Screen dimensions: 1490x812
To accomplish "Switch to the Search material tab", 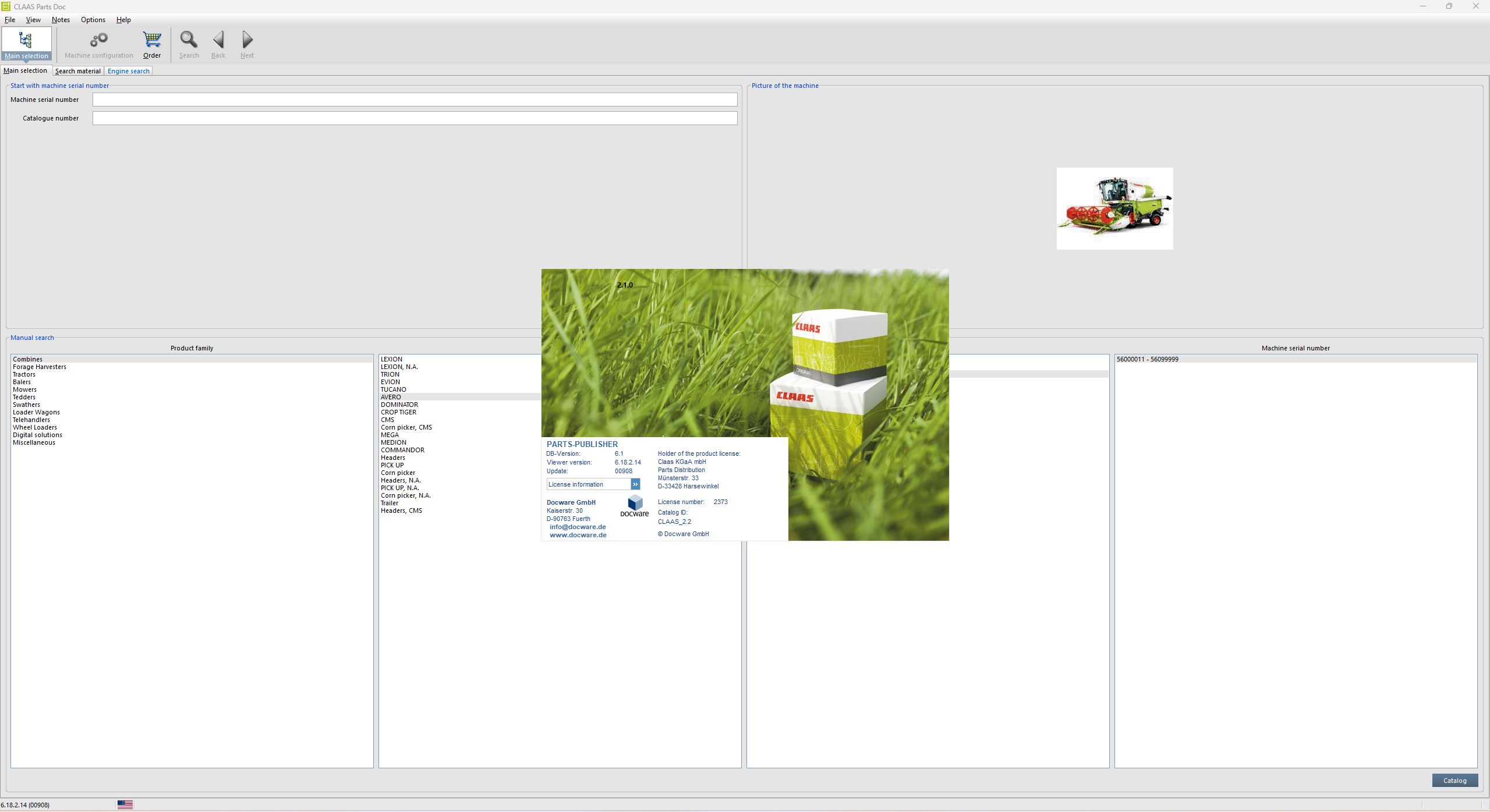I will [77, 70].
